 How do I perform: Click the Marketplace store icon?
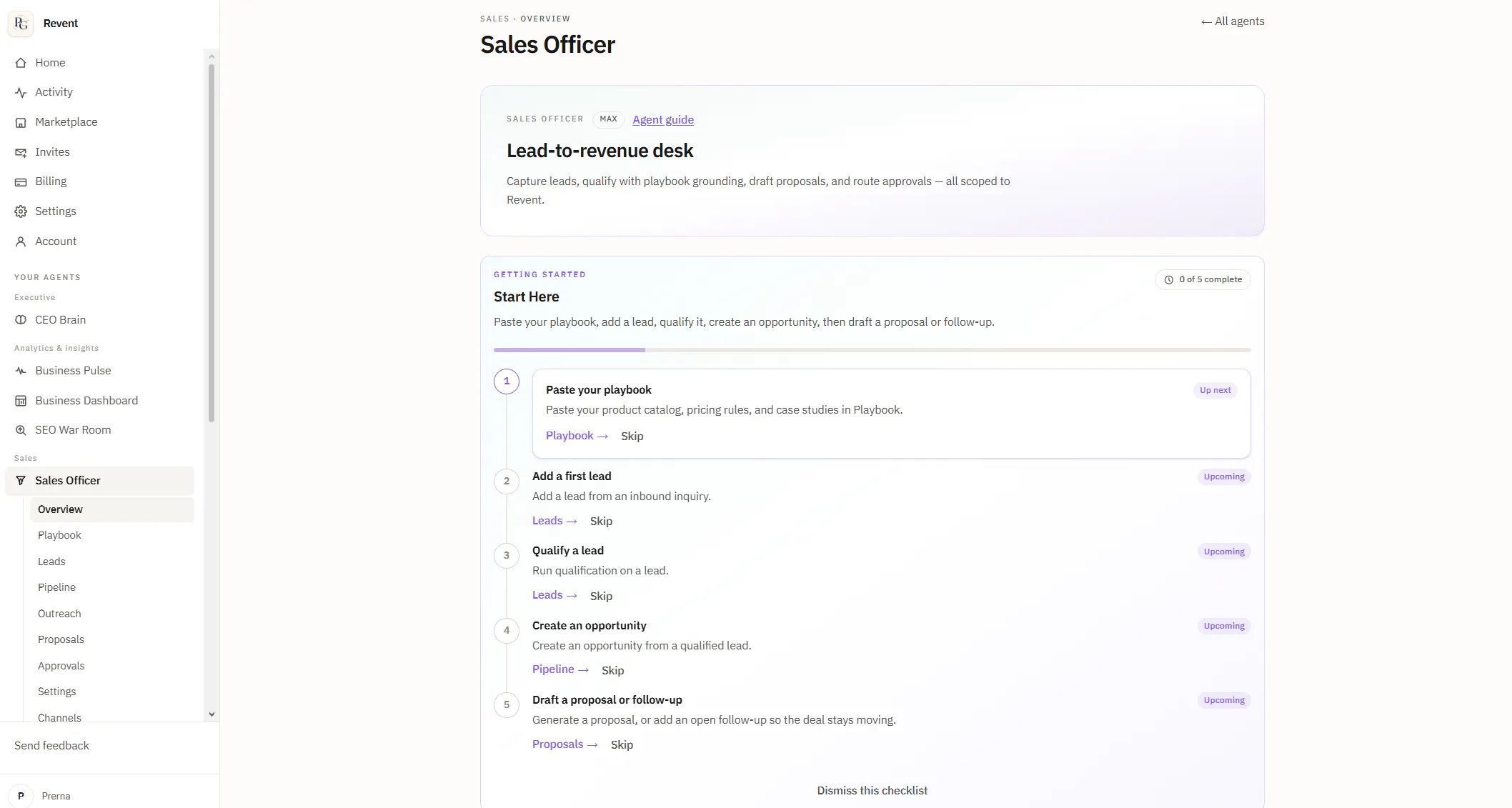[x=21, y=122]
